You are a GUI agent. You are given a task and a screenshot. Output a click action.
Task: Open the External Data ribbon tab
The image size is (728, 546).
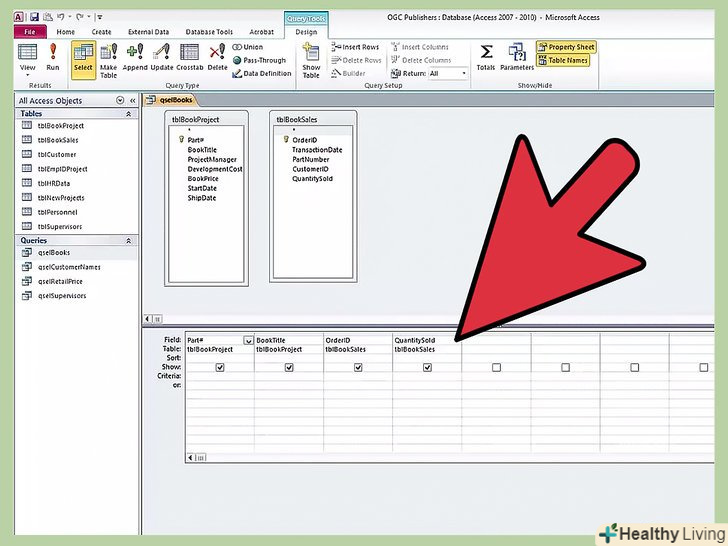coord(147,31)
